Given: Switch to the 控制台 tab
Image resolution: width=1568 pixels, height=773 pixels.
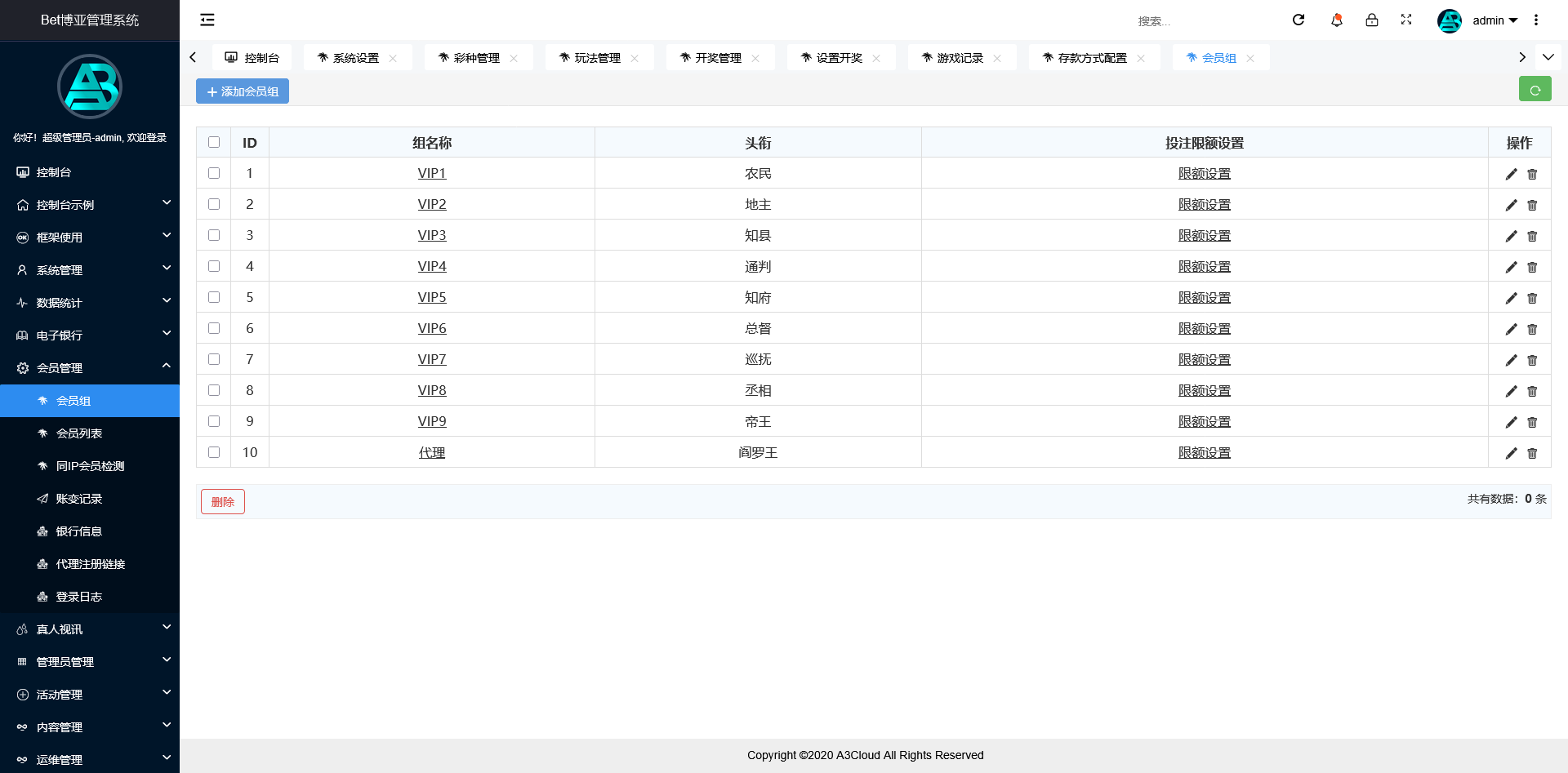Looking at the screenshot, I should pyautogui.click(x=252, y=58).
